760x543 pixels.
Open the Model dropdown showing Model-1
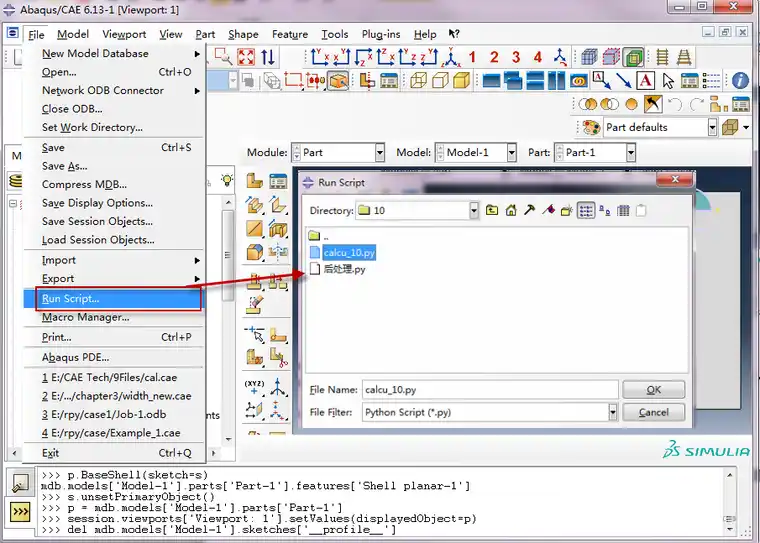pos(511,153)
